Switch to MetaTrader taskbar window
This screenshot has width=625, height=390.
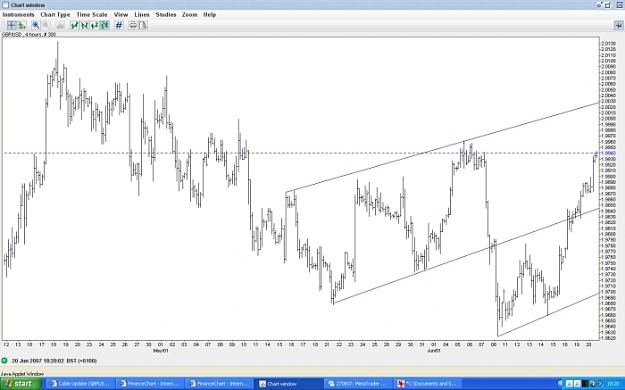[x=357, y=384]
